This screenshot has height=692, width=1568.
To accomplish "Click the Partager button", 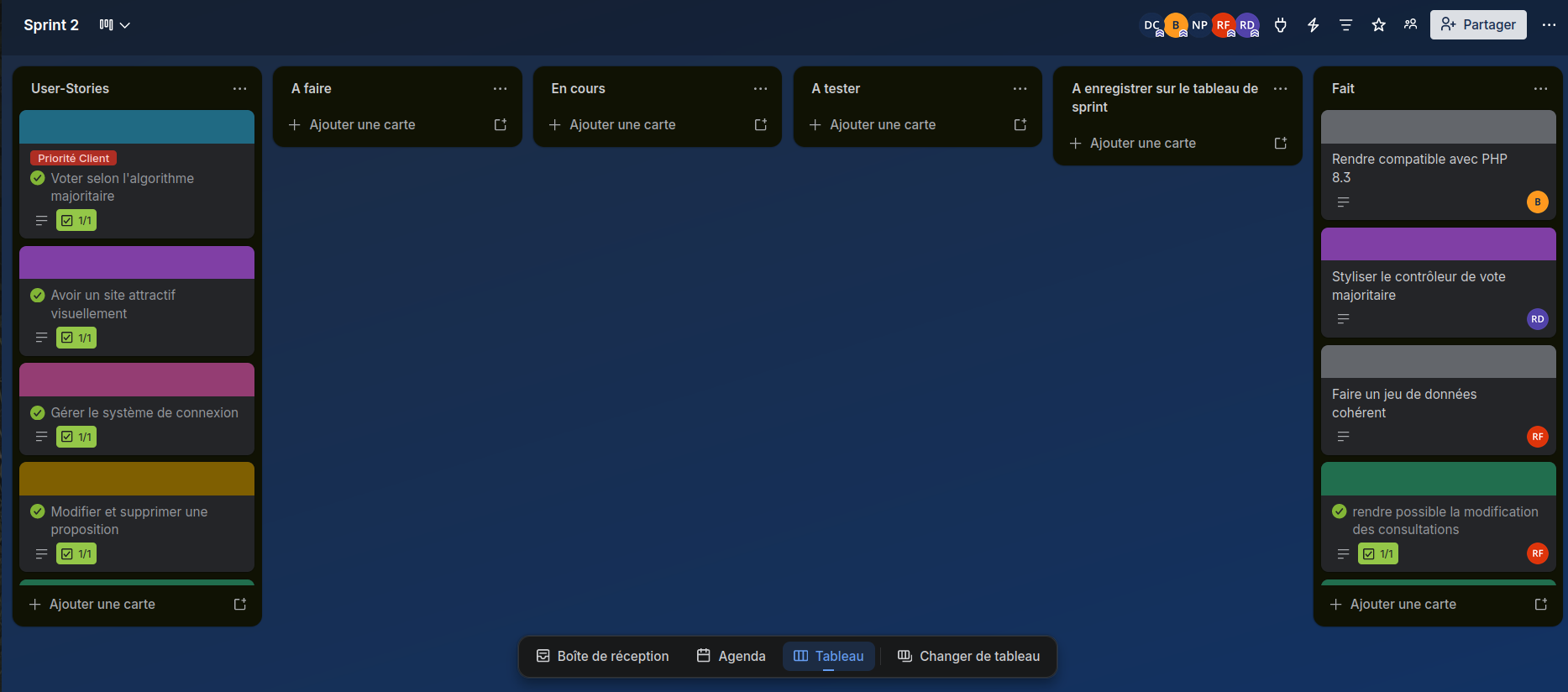I will click(x=1478, y=25).
